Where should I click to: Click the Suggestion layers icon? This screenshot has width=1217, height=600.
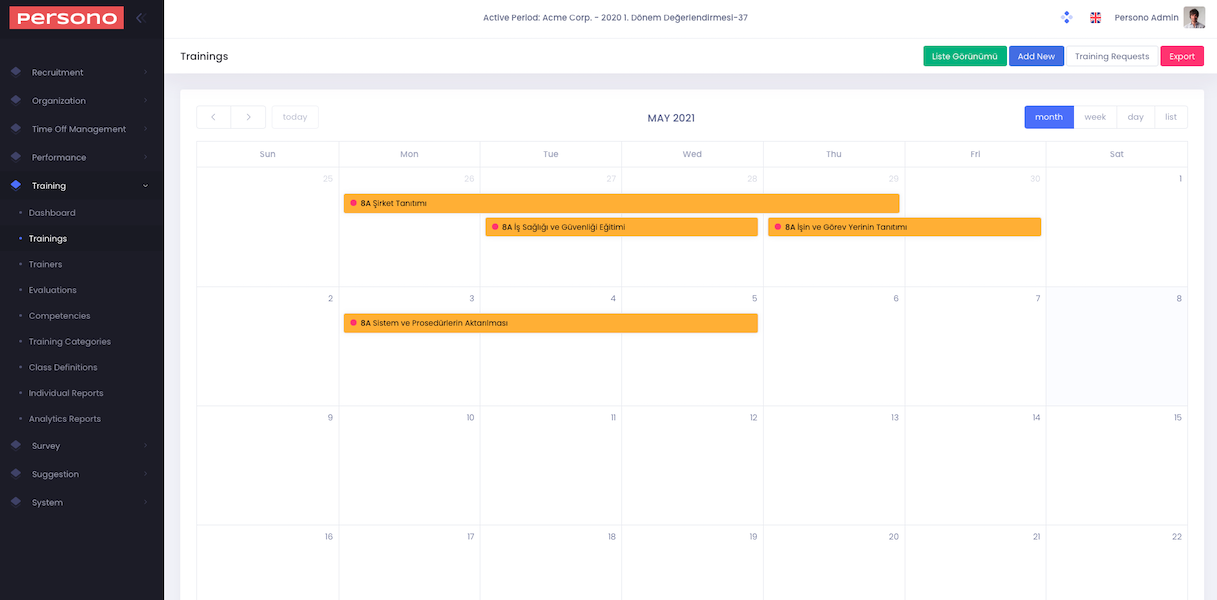tap(15, 474)
